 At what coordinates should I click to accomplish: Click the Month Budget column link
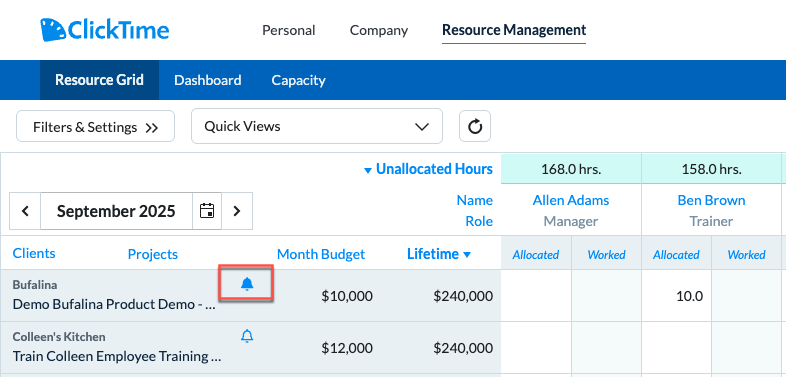(321, 254)
